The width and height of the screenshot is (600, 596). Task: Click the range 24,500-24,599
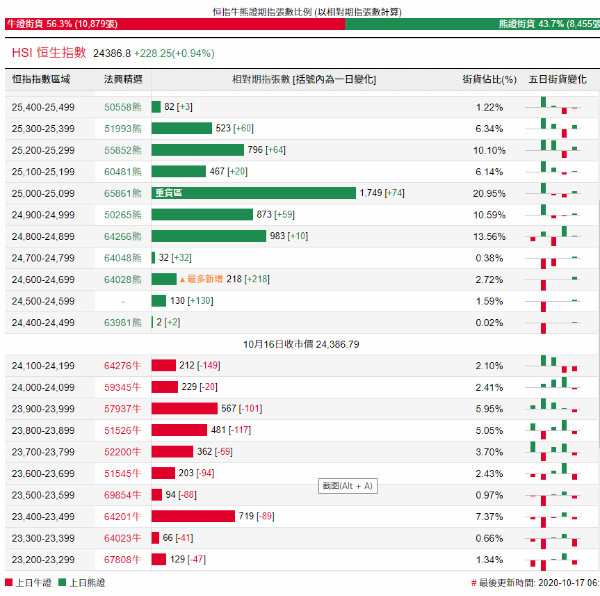point(43,301)
